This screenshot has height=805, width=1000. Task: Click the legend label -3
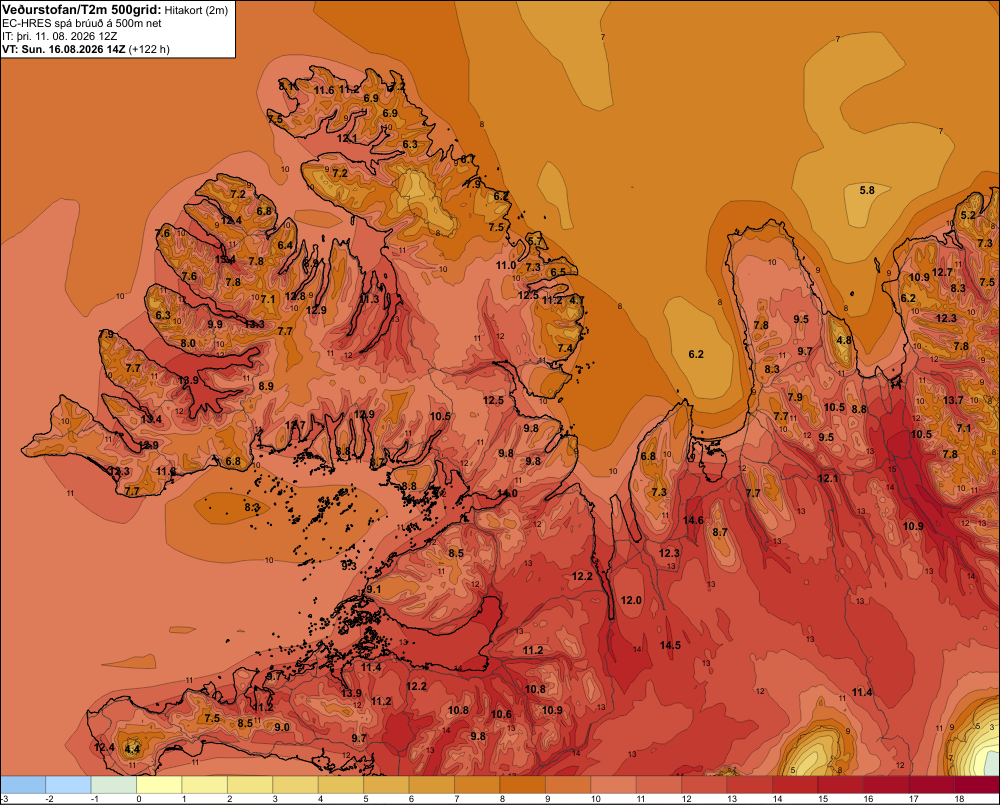tap(5, 799)
